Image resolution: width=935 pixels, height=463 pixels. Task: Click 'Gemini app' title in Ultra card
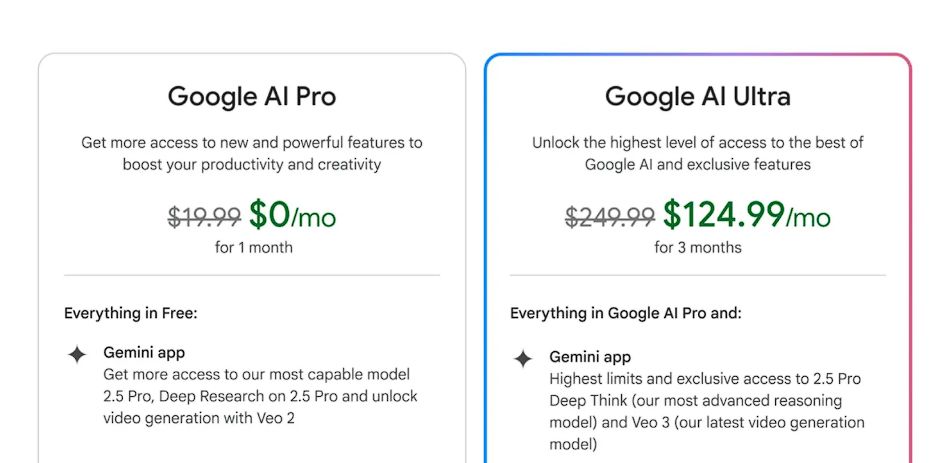(x=590, y=356)
